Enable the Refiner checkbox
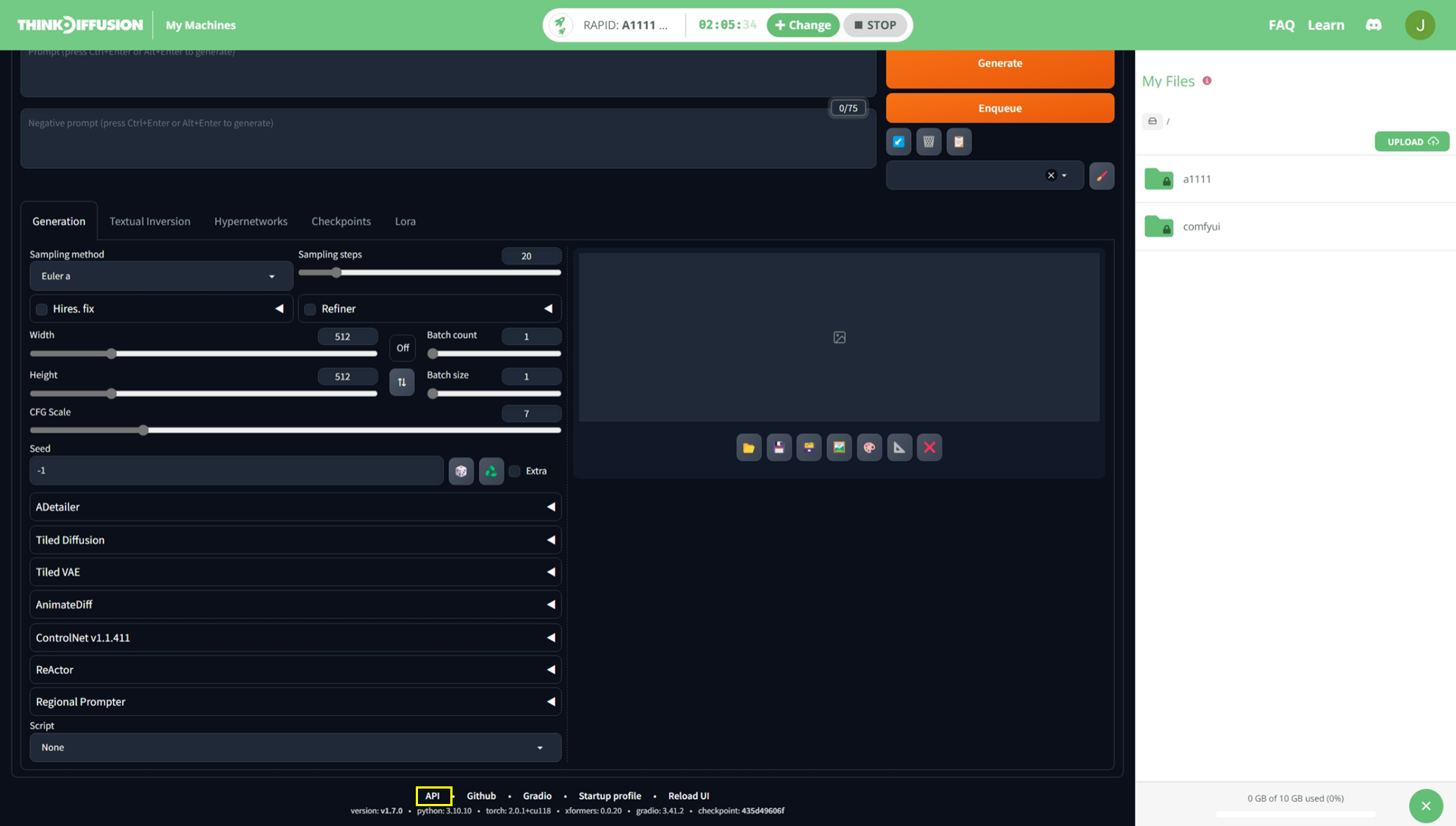1456x826 pixels. [x=311, y=309]
